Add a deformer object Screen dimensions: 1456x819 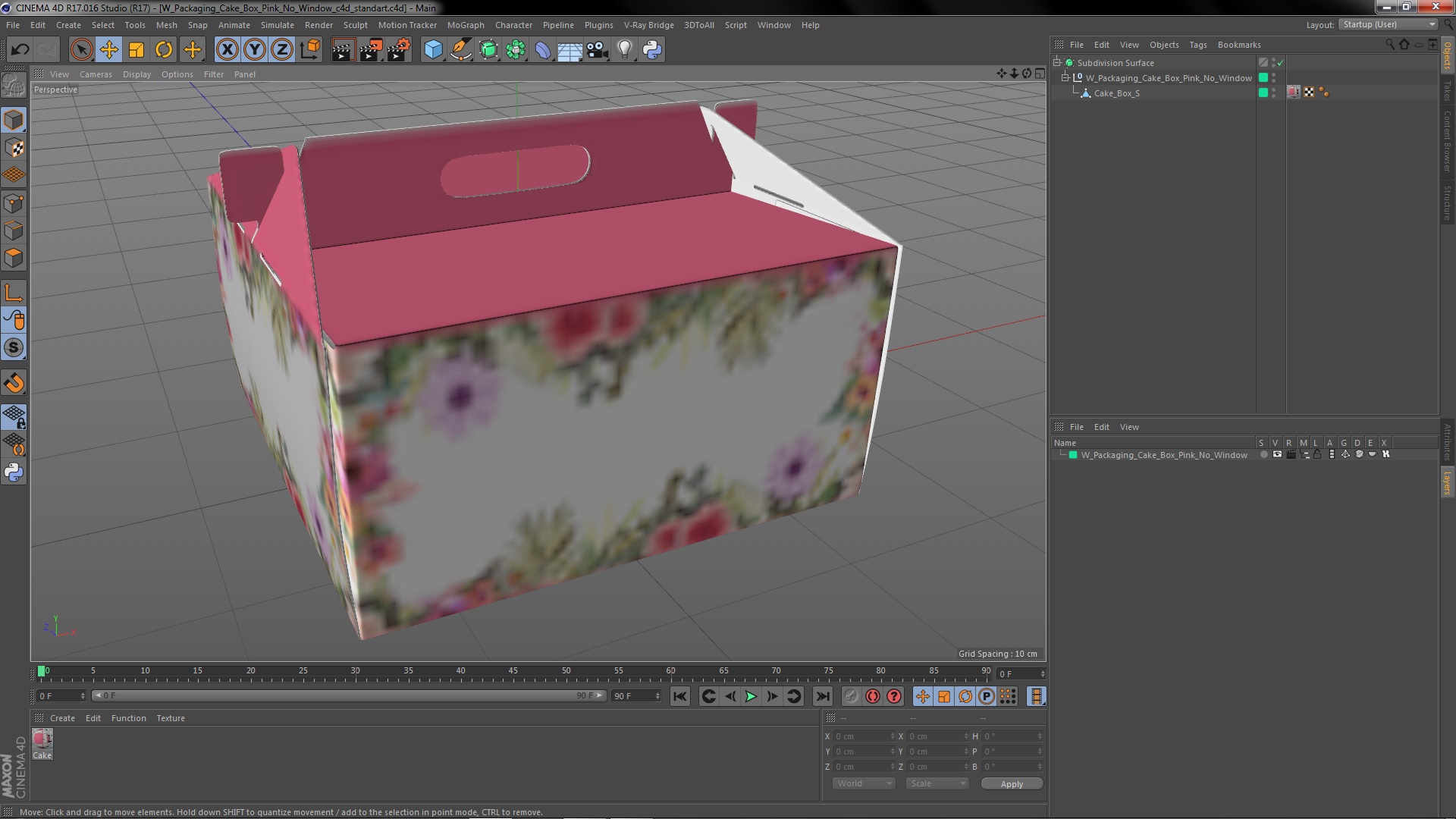pos(543,50)
